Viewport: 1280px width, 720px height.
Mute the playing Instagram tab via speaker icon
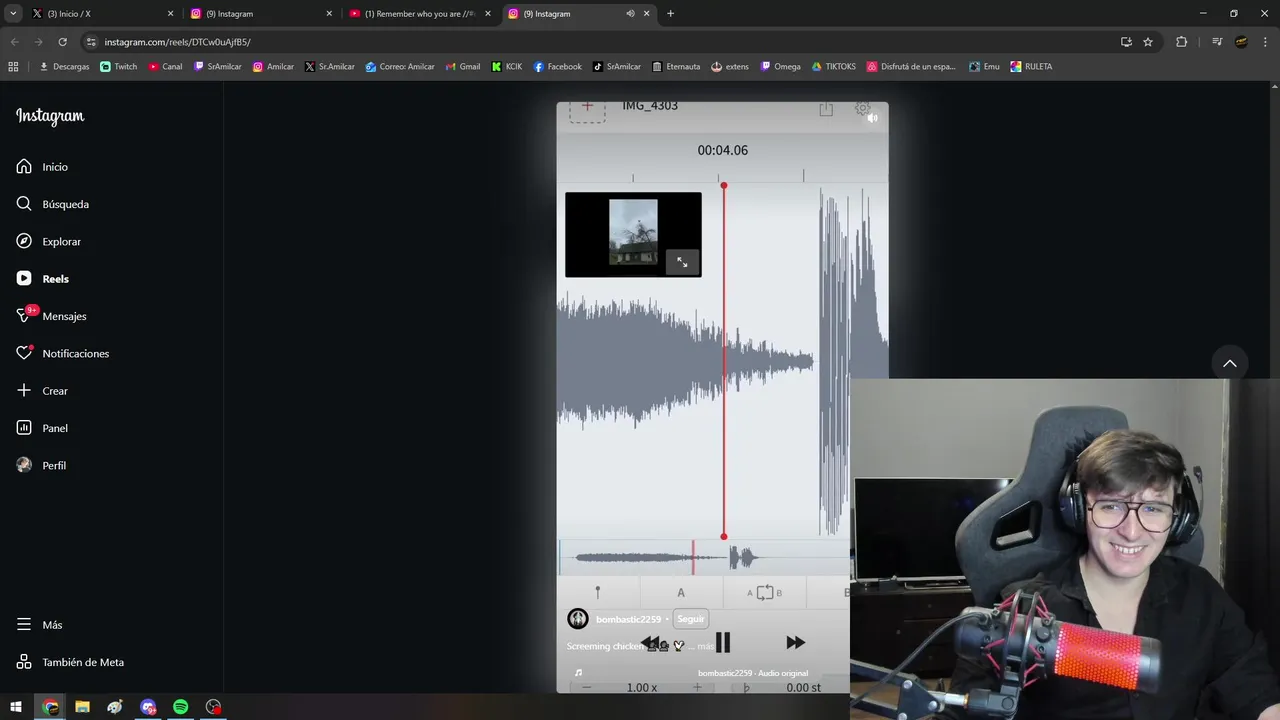click(x=630, y=14)
